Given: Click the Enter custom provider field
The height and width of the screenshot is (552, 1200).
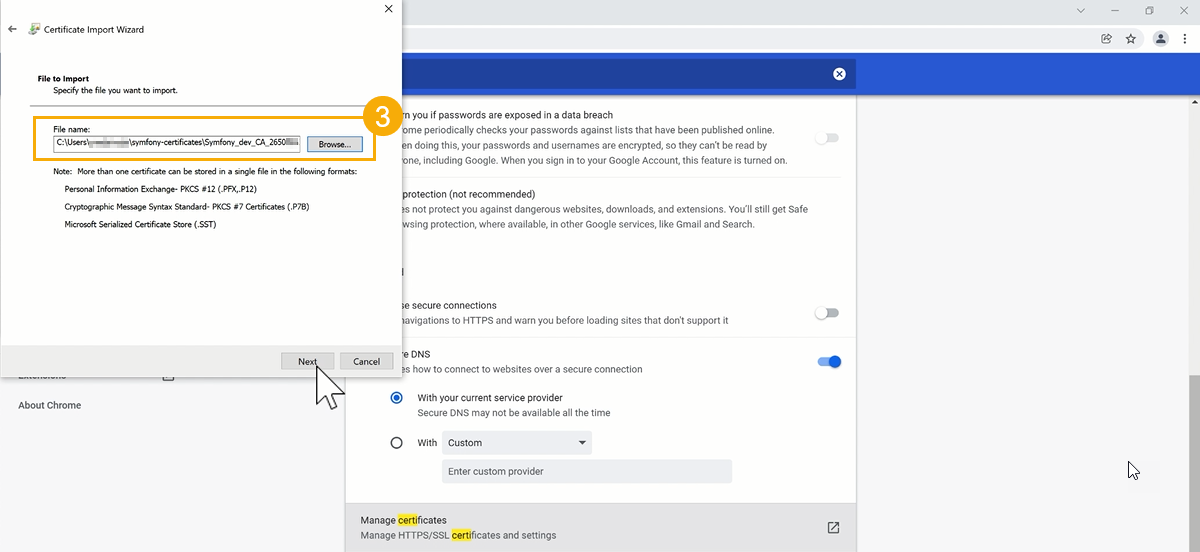Looking at the screenshot, I should point(586,471).
